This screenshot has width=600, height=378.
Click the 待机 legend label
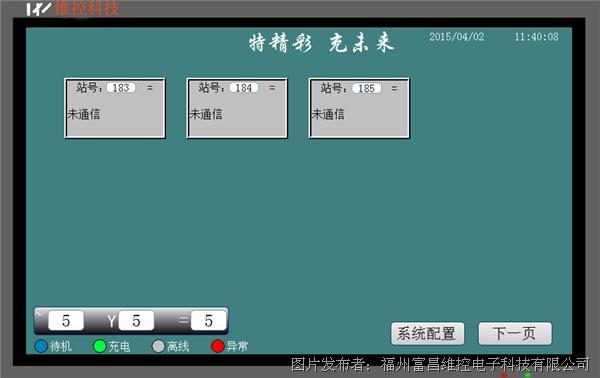pyautogui.click(x=60, y=347)
